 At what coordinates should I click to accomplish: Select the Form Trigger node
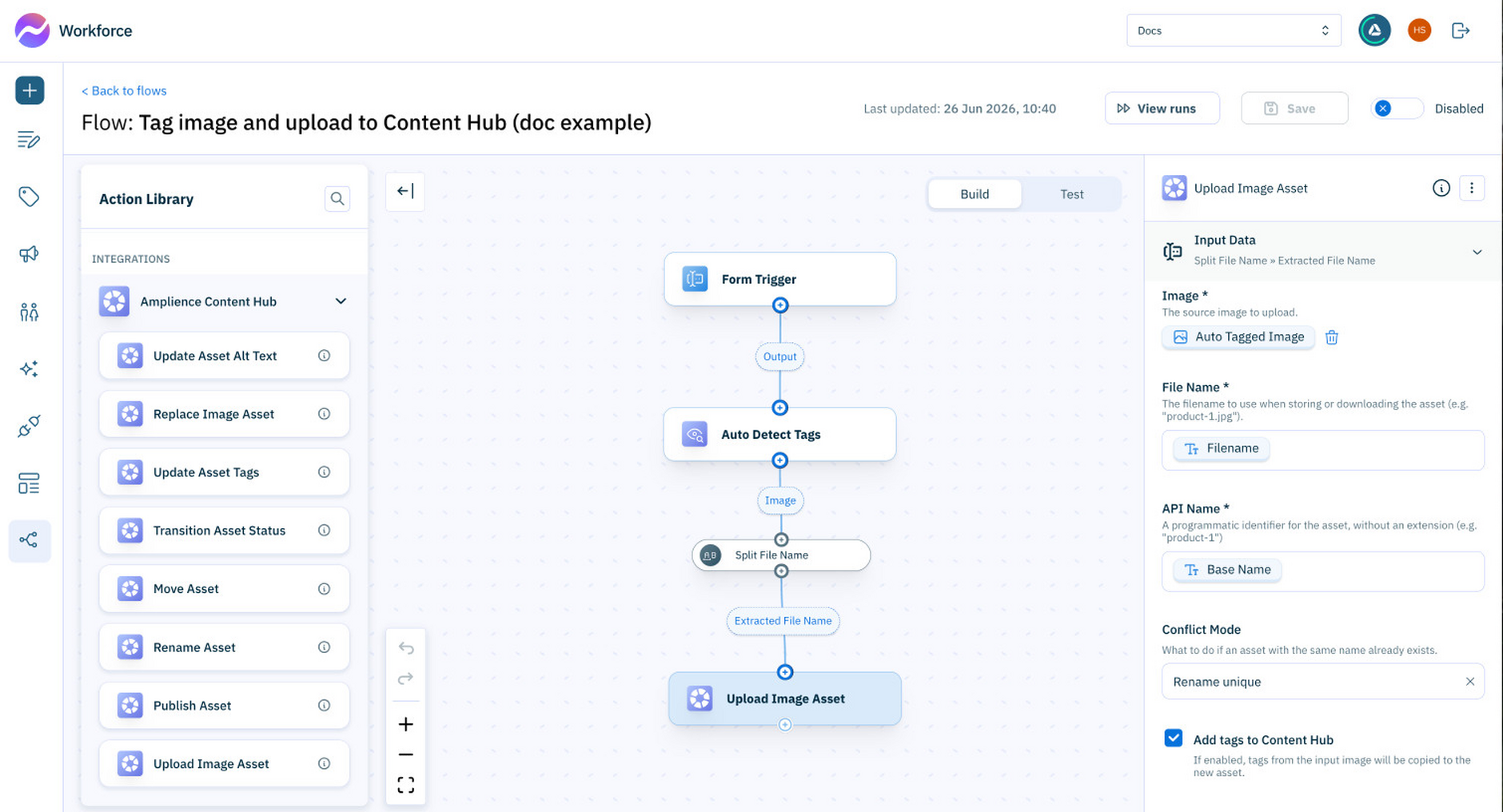(x=779, y=279)
